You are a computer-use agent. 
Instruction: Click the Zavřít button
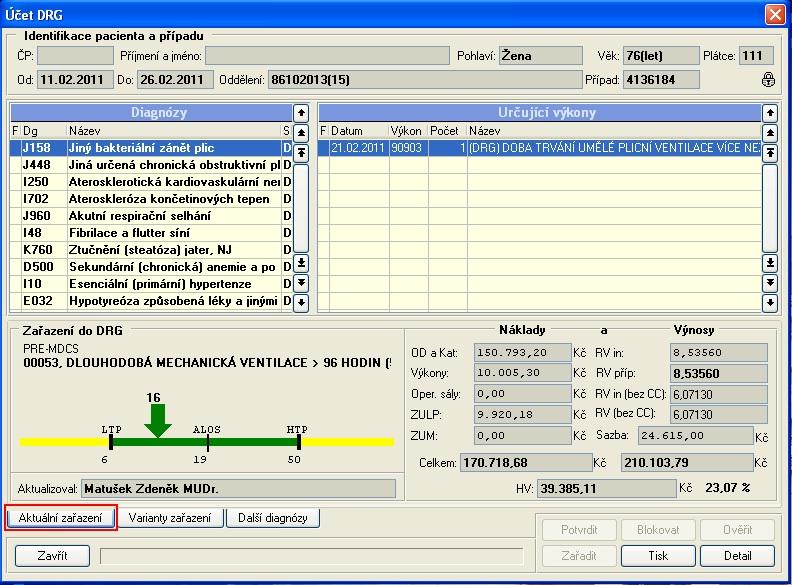(53, 556)
